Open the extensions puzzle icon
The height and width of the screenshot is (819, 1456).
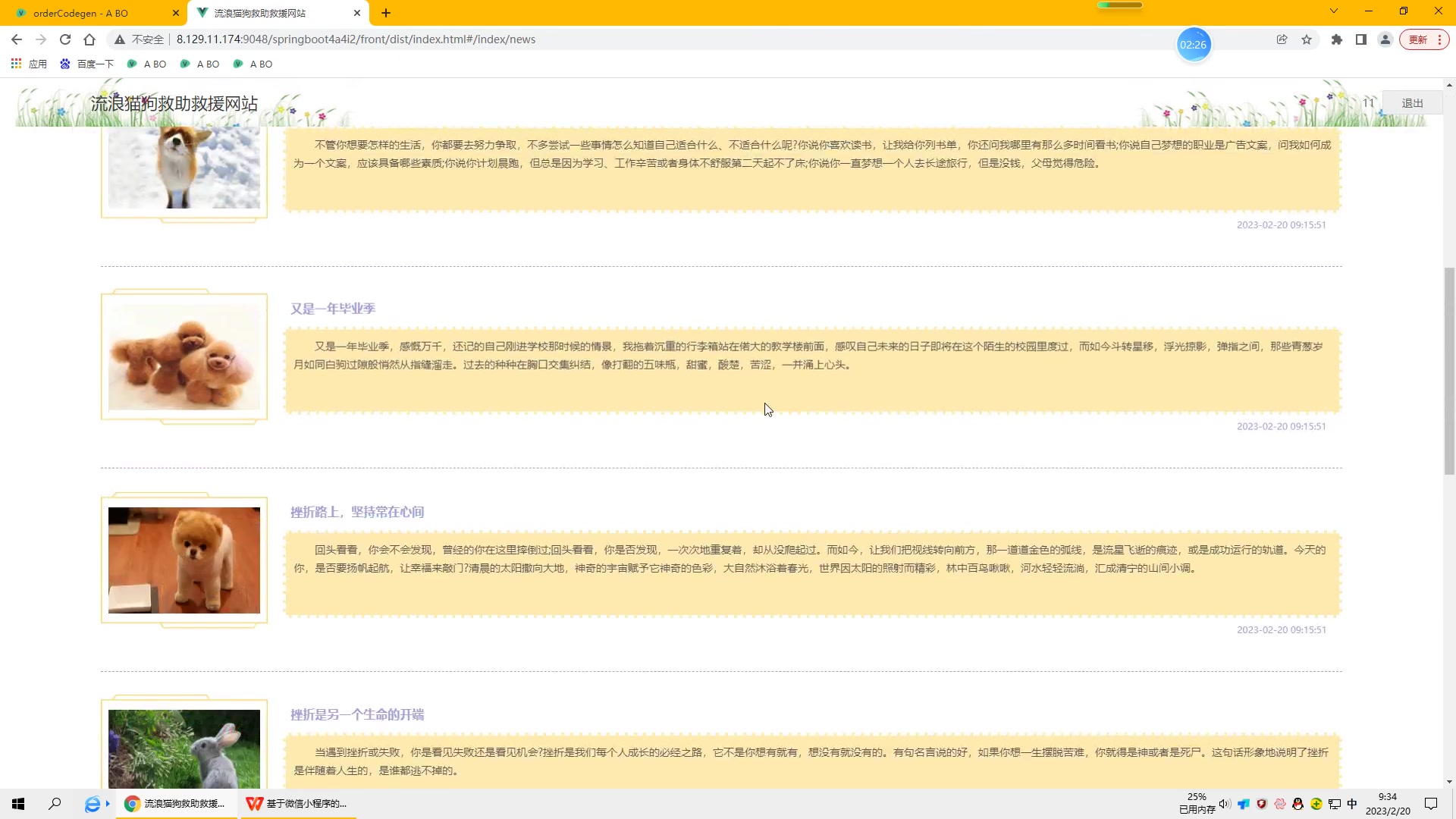[x=1337, y=39]
